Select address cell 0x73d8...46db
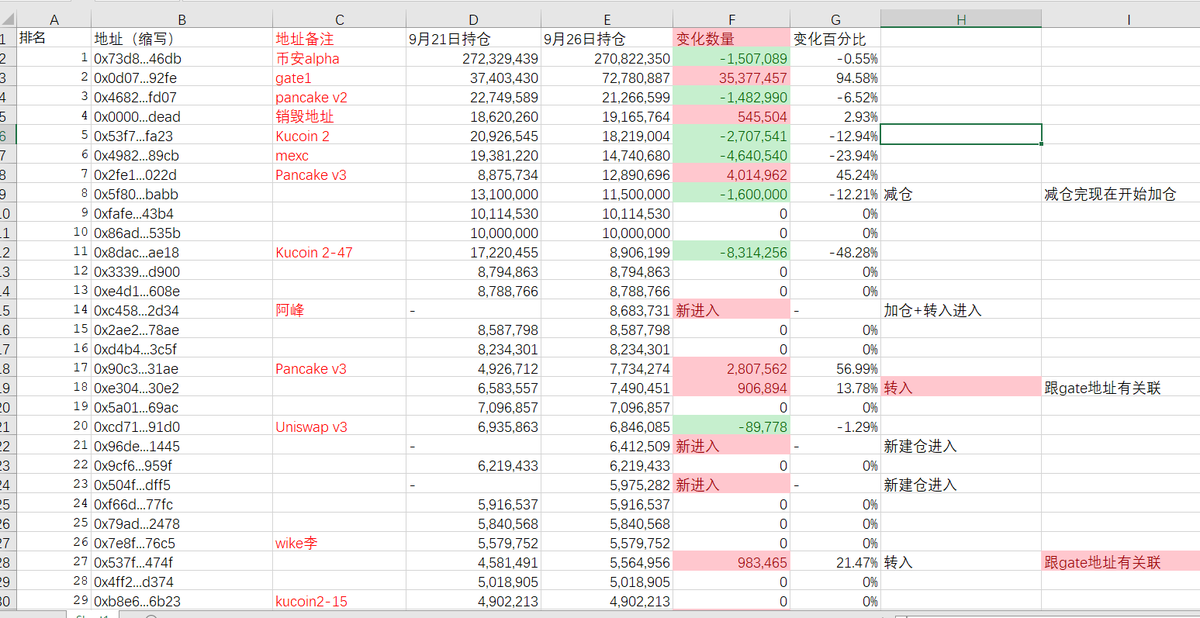The height and width of the screenshot is (618, 1200). [x=181, y=58]
